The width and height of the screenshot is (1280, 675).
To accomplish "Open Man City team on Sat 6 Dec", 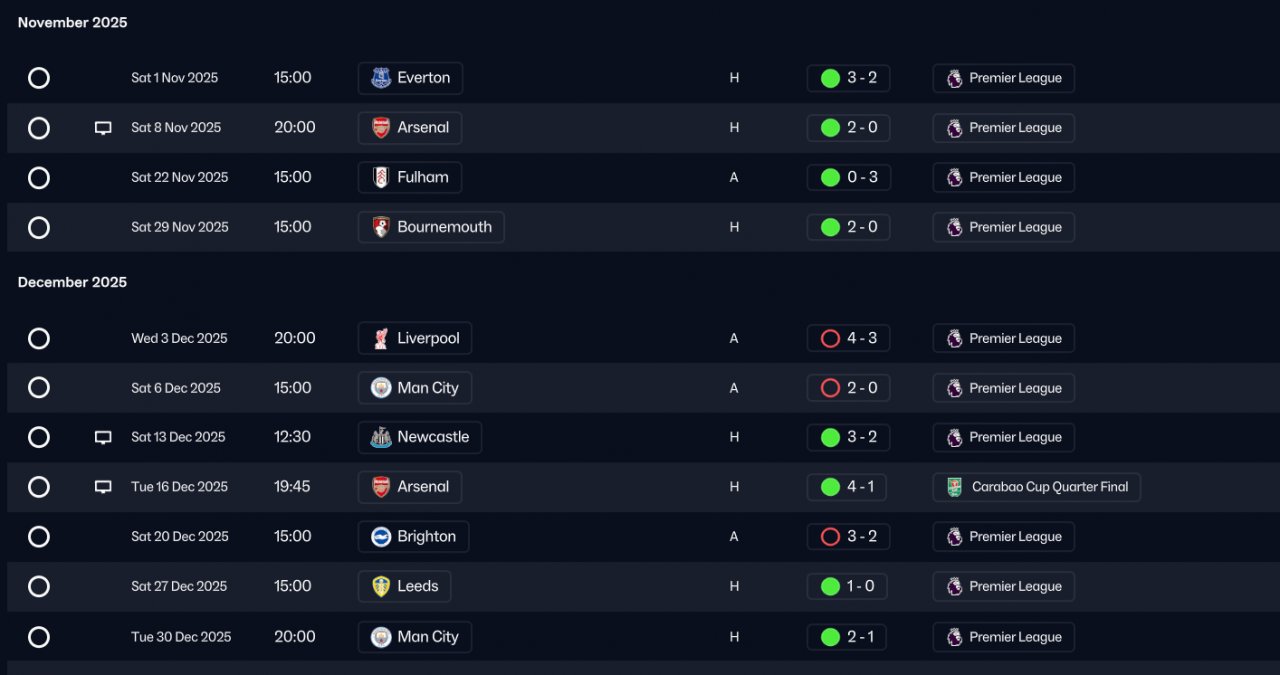I will click(x=415, y=388).
